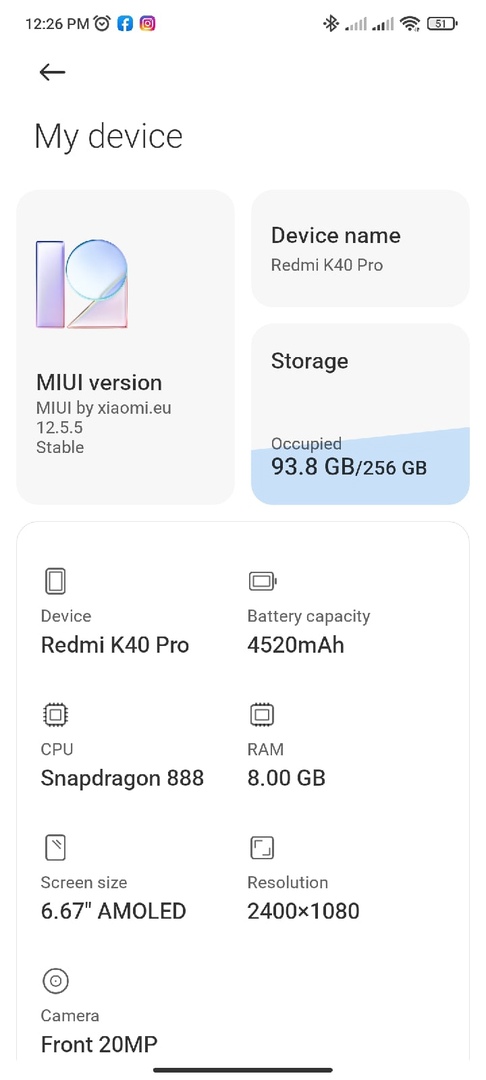The width and height of the screenshot is (486, 1080).
Task: Tap the bottom navigation gesture bar
Action: 243,1070
